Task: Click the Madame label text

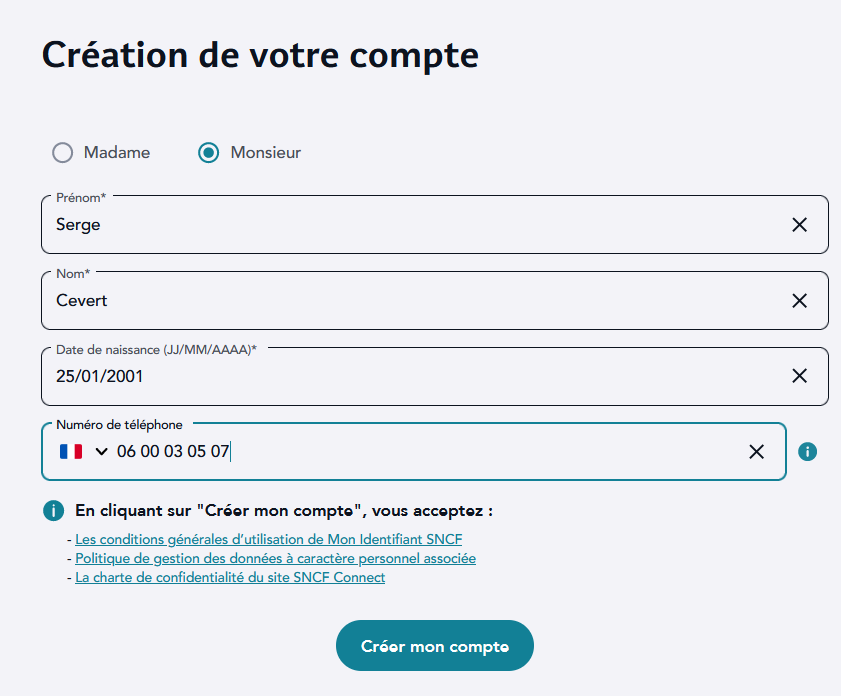Action: coord(117,153)
